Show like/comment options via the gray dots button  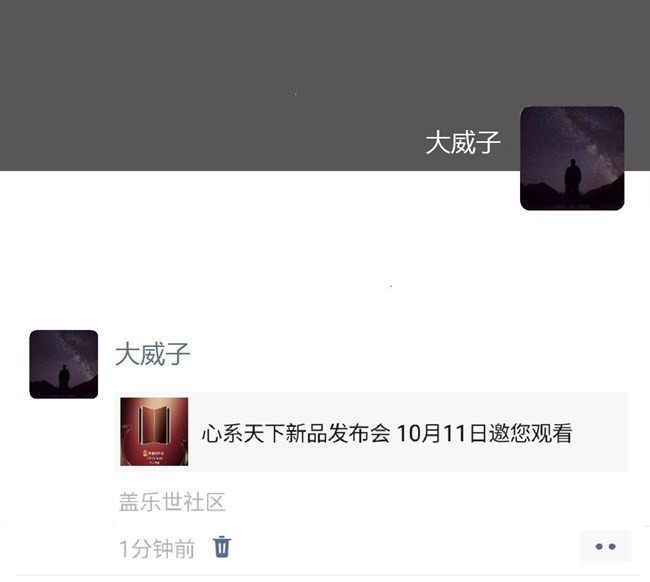605,546
